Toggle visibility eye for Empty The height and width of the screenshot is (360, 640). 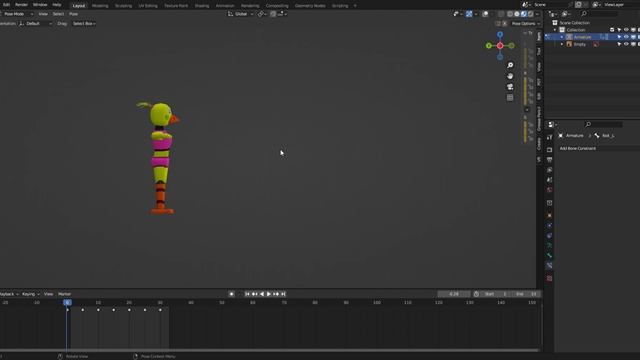tap(626, 44)
